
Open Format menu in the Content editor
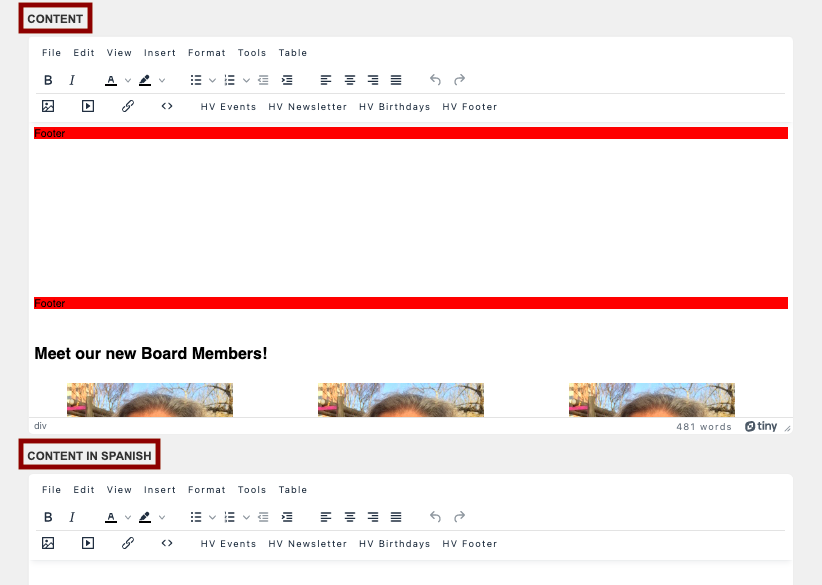(x=207, y=53)
